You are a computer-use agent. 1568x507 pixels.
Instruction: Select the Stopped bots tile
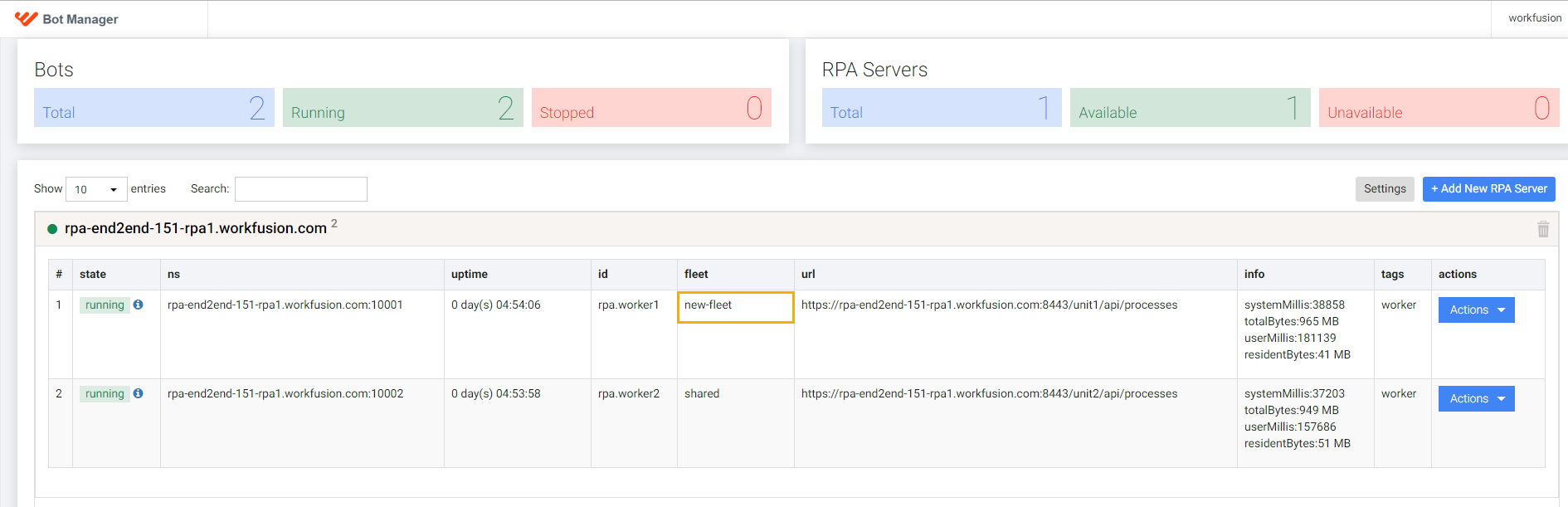point(651,108)
